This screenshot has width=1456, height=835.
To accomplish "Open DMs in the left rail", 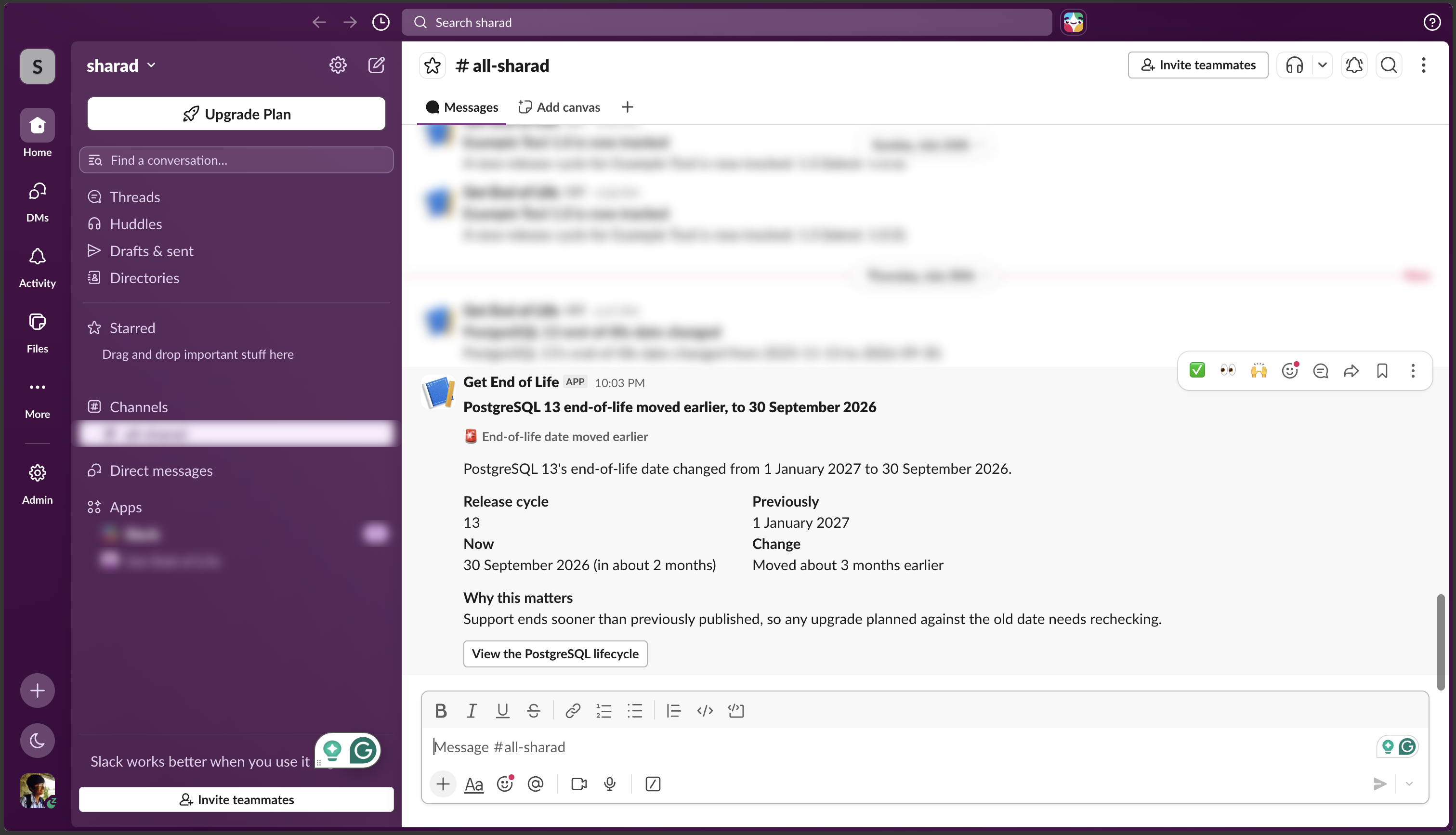I will coord(37,202).
